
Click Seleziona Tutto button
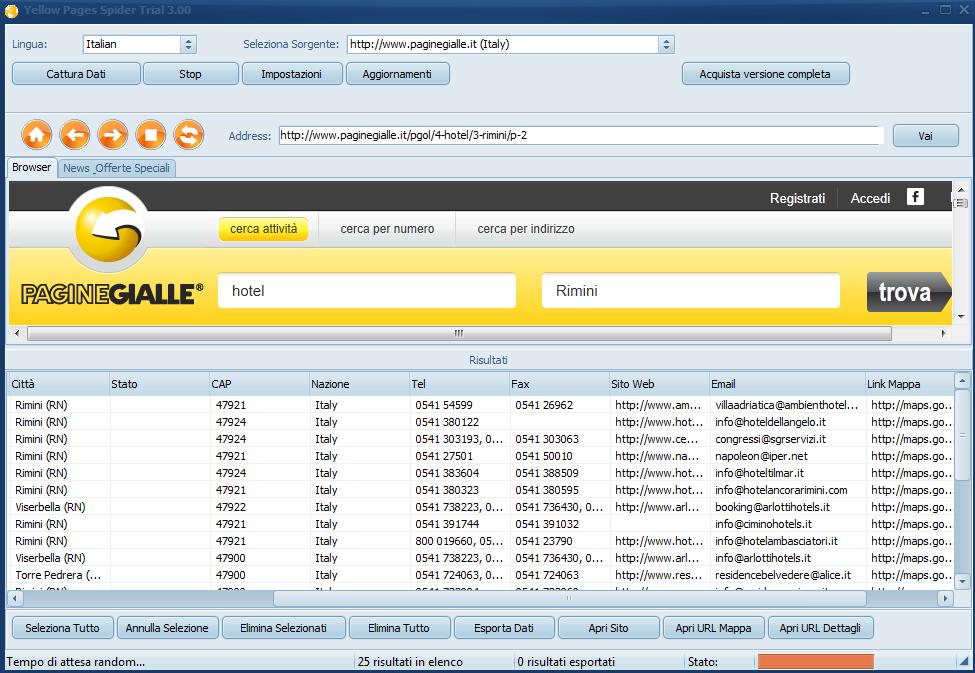click(62, 628)
